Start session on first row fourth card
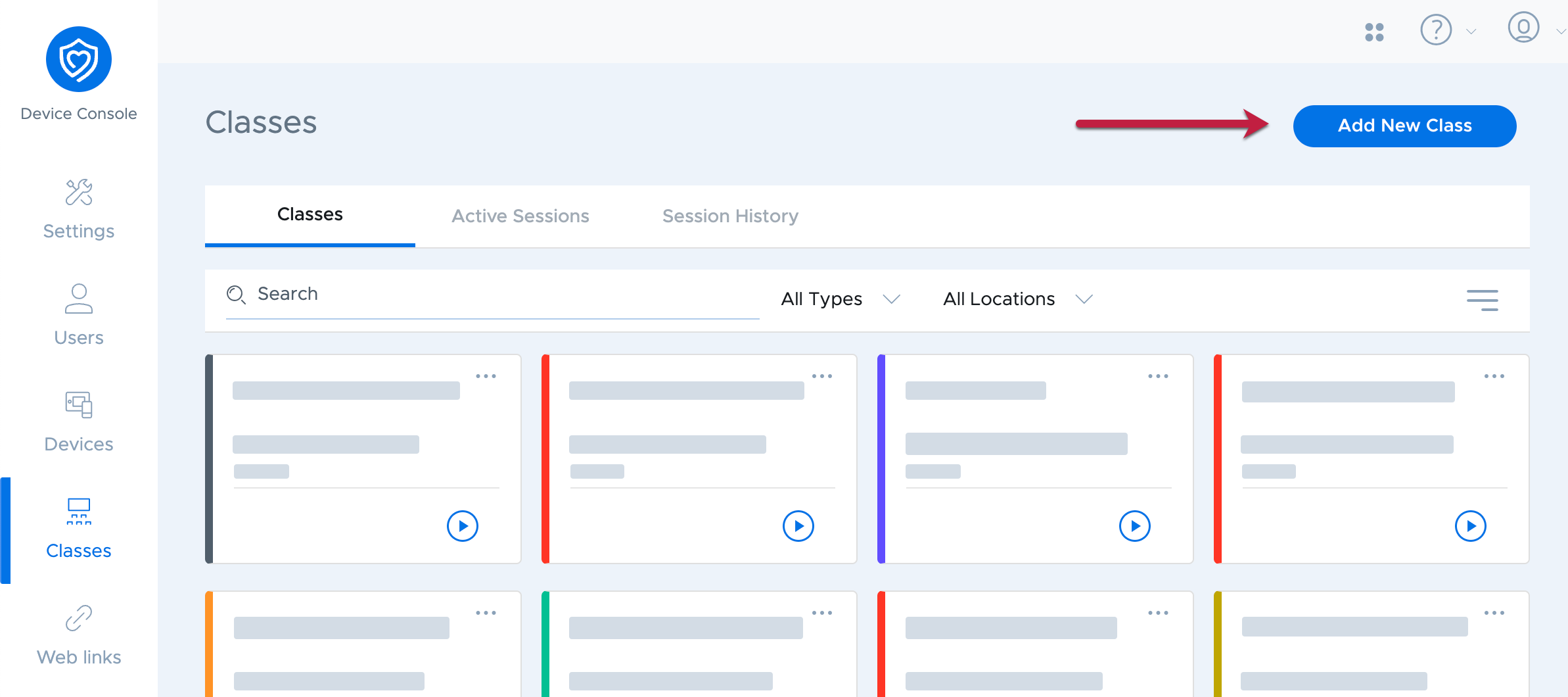The image size is (1568, 697). [1471, 526]
